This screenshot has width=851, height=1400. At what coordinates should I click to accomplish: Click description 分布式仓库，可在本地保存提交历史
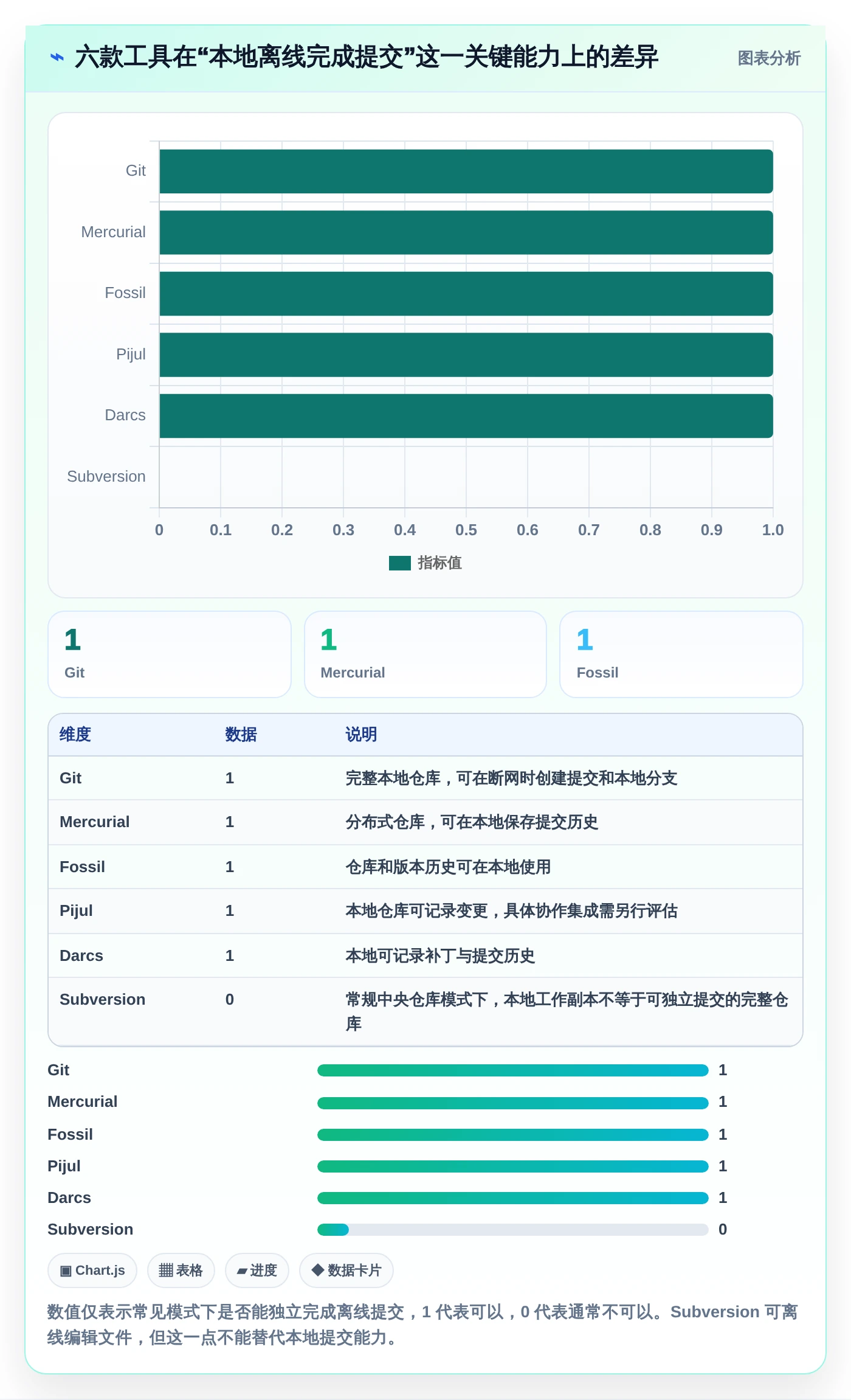click(472, 822)
